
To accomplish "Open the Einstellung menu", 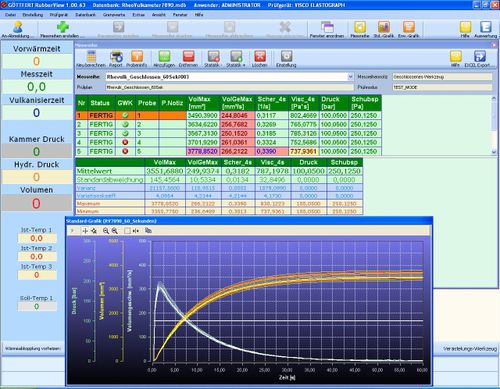I will pyautogui.click(x=33, y=15).
